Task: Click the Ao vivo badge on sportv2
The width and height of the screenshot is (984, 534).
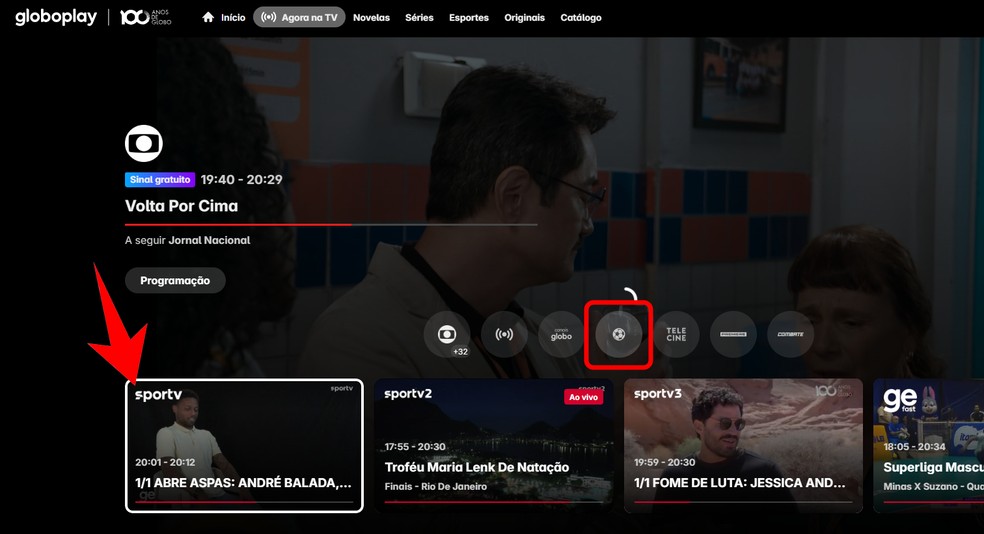Action: tap(584, 397)
